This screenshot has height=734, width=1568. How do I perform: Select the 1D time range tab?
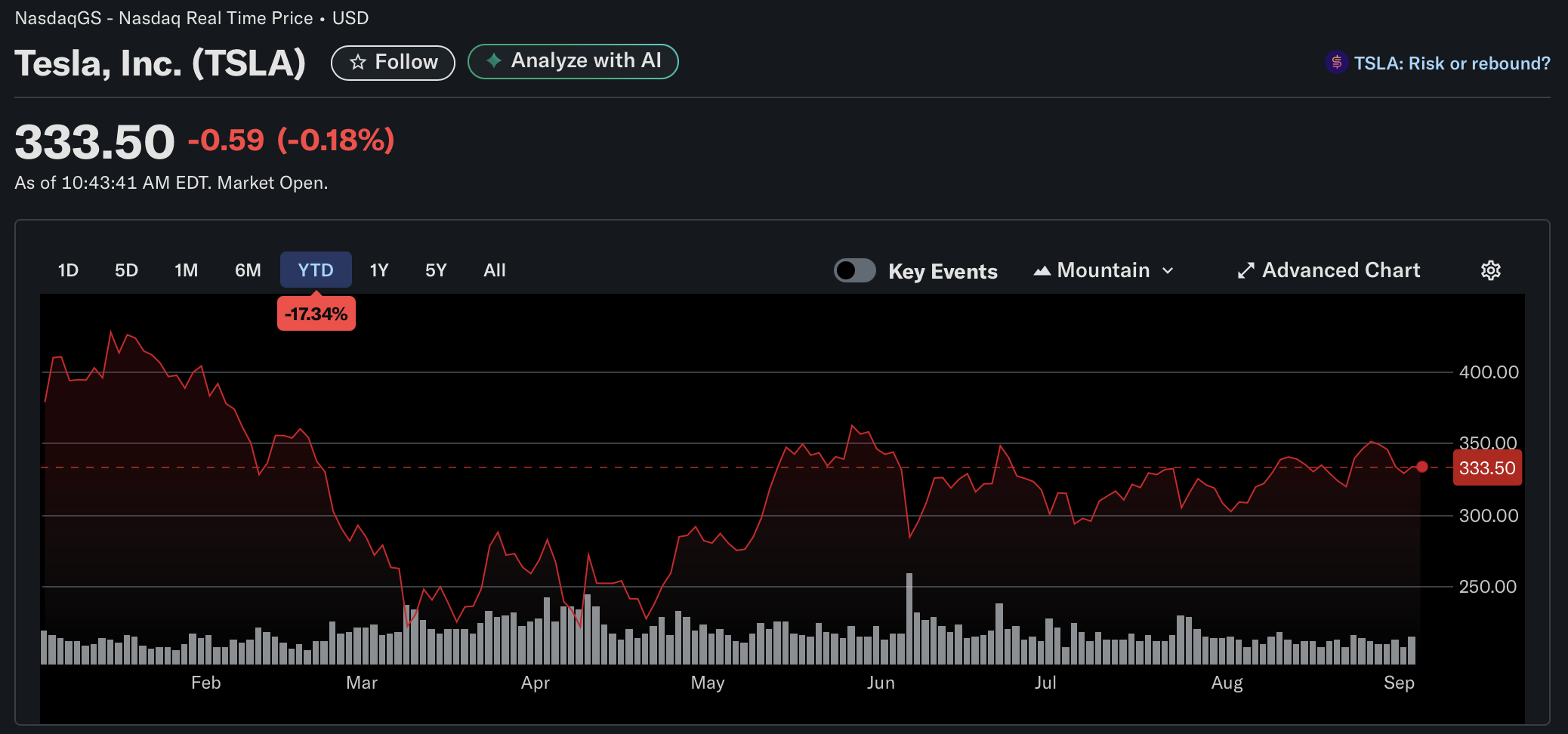coord(68,270)
